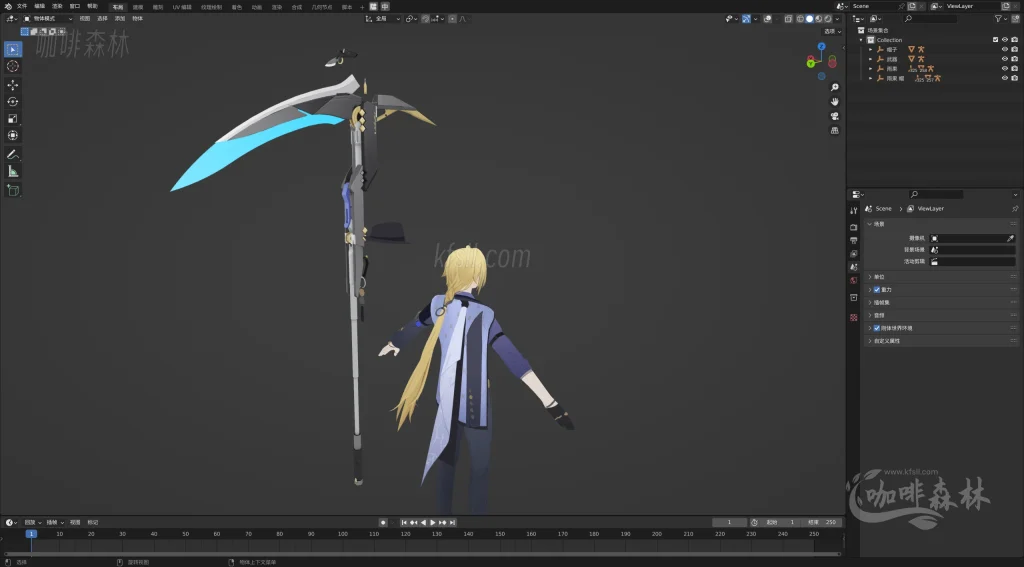1024x567 pixels.
Task: Open the 窗口 Window menu
Action: click(x=75, y=6)
